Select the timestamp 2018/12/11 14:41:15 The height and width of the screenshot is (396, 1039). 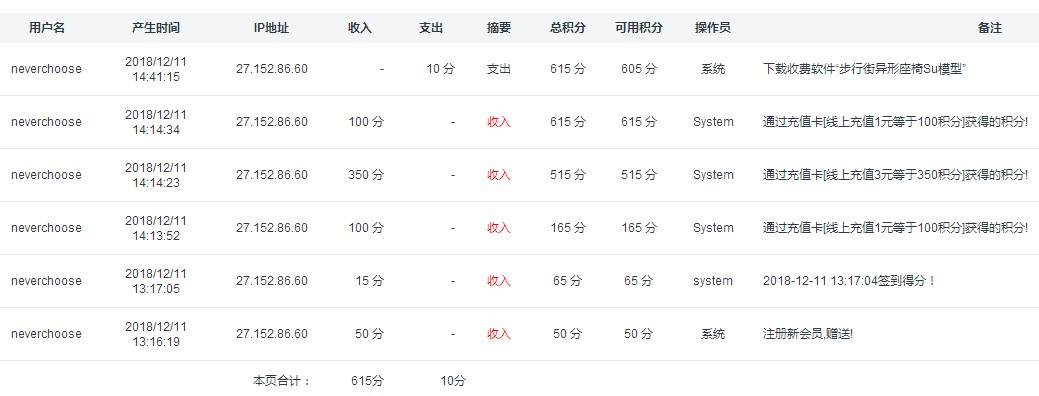pos(156,69)
